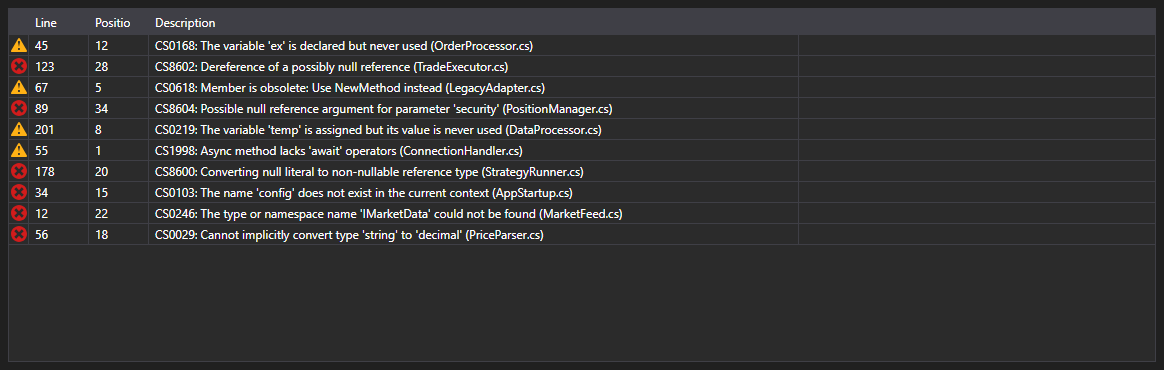Click position value 5 in CS0618 row

119,88
